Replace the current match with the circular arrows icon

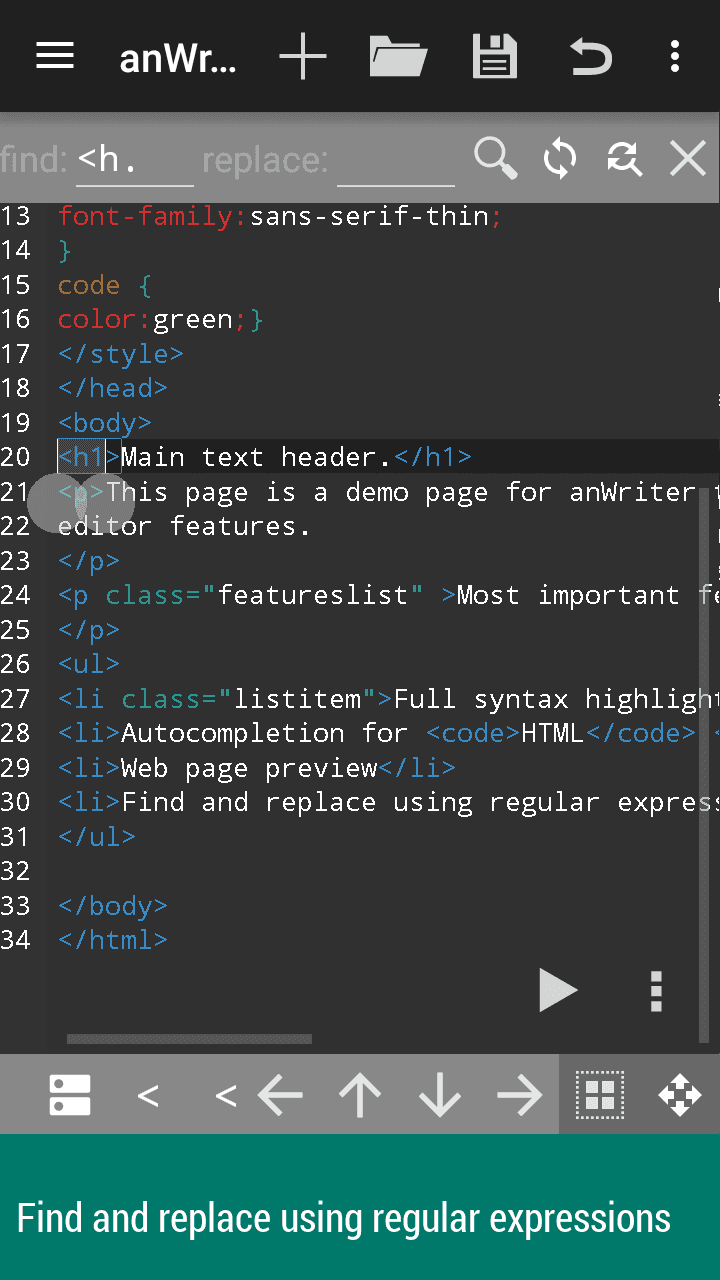click(x=560, y=159)
